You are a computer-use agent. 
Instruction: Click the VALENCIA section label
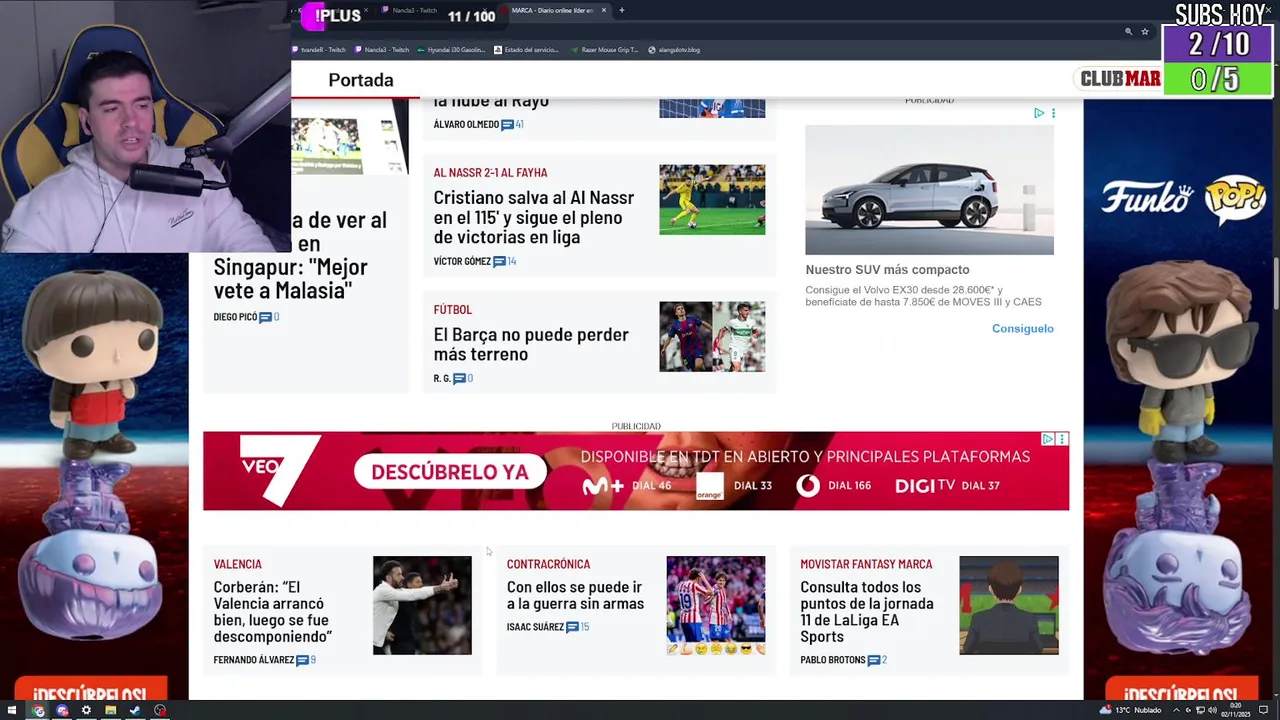(237, 564)
